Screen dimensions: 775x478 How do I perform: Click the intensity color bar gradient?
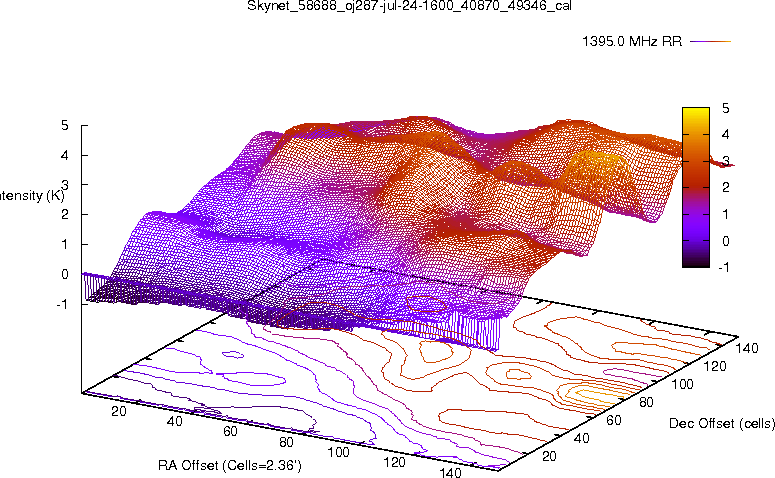coord(695,187)
